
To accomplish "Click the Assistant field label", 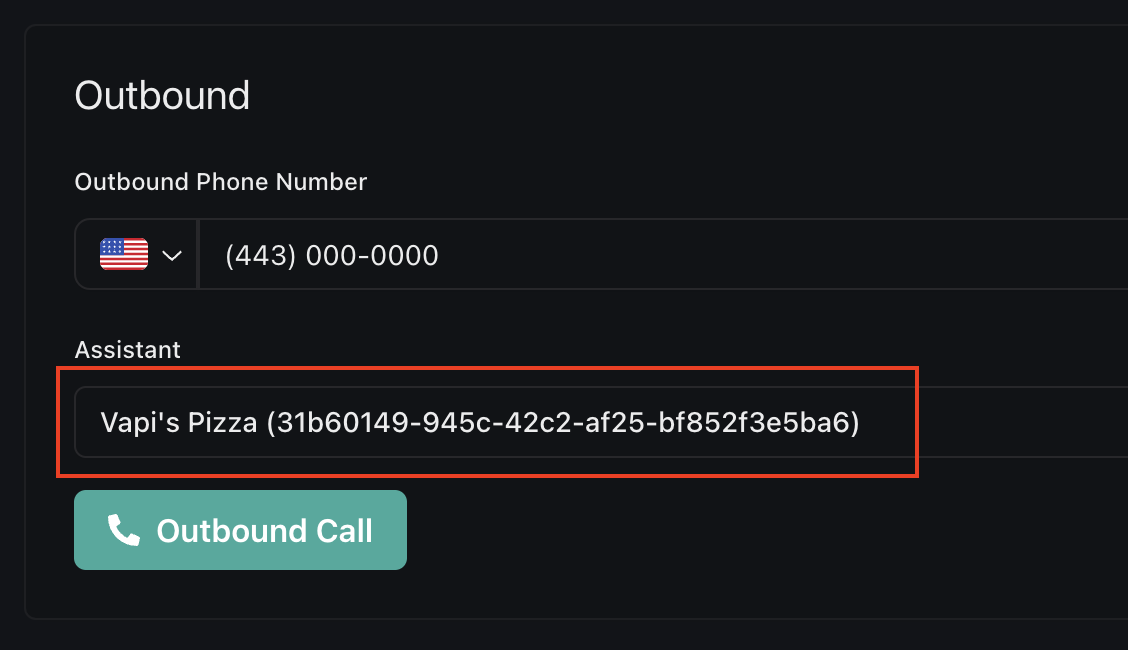I will pos(128,350).
